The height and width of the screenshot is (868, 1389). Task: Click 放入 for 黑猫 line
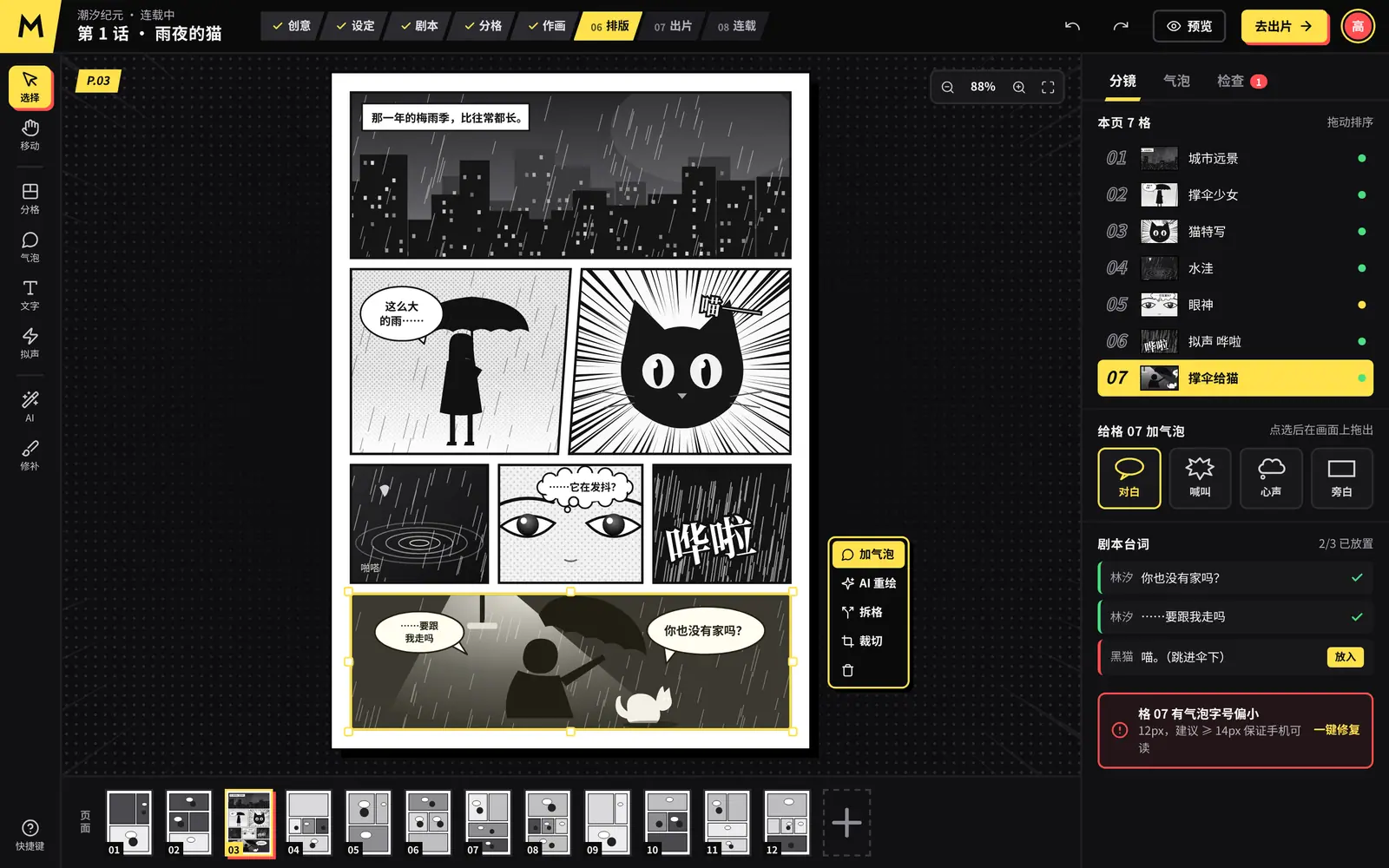tap(1345, 657)
